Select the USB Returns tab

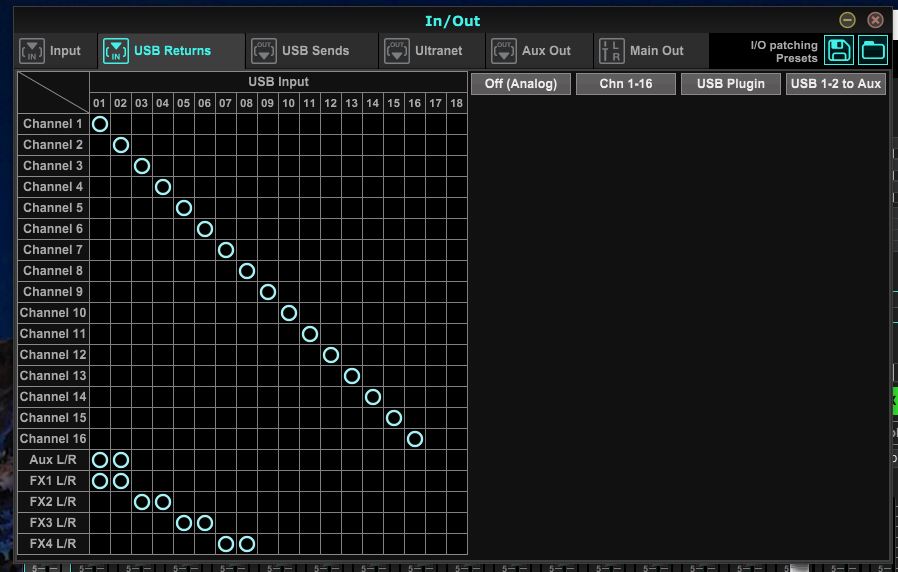click(x=171, y=51)
